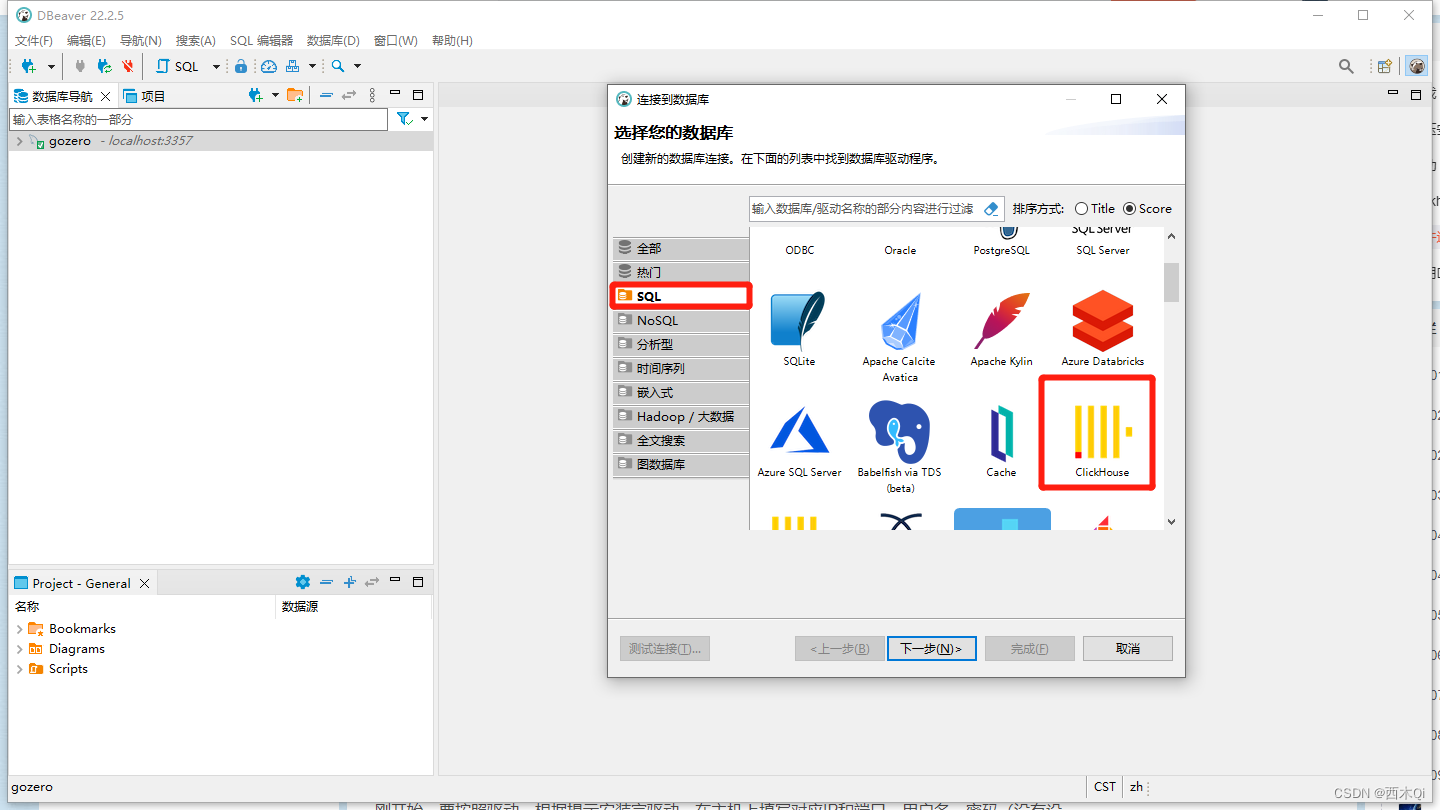Click the new folder icon in navigator panel

[x=295, y=95]
